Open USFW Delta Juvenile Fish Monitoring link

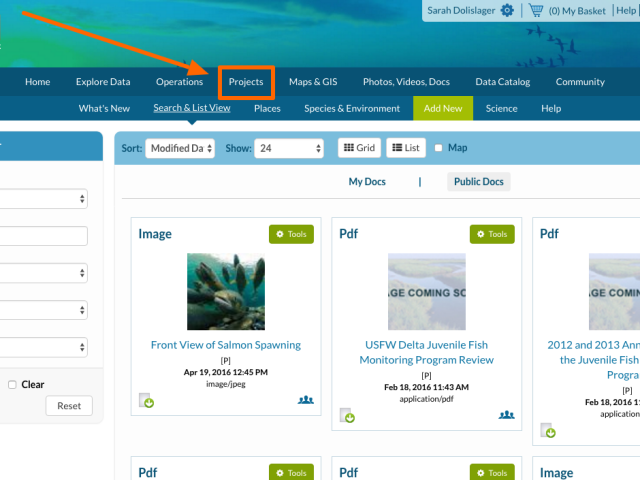tap(427, 353)
